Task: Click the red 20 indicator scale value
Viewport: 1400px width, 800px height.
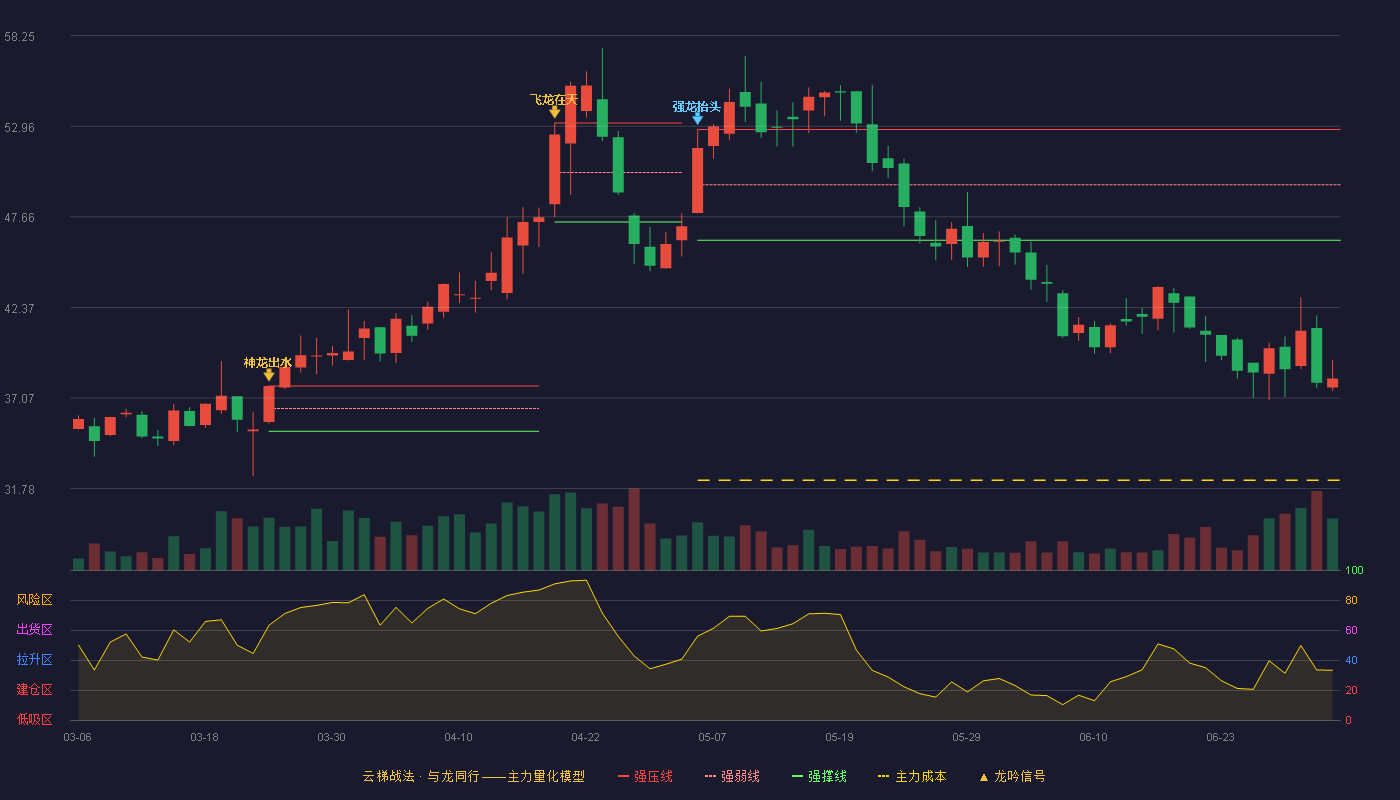Action: point(1351,690)
